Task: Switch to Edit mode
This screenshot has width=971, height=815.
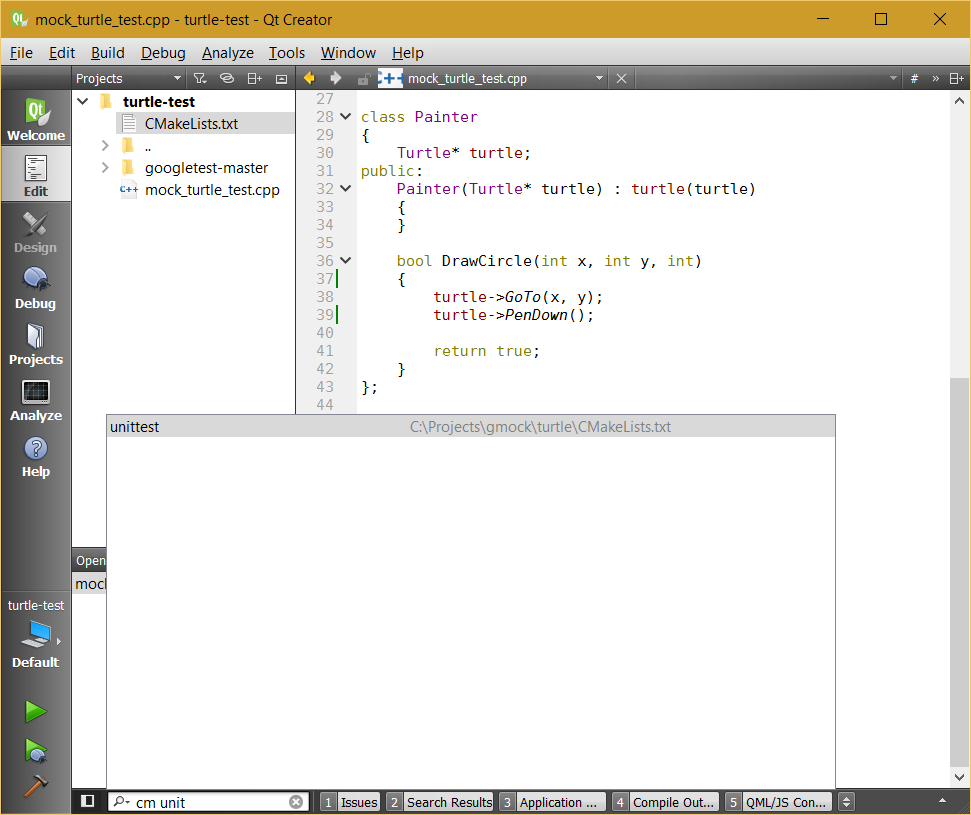Action: coord(36,175)
